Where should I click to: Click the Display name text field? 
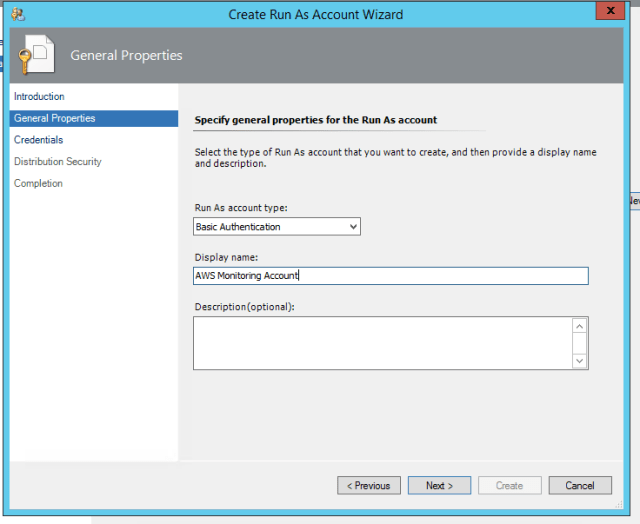click(x=390, y=276)
